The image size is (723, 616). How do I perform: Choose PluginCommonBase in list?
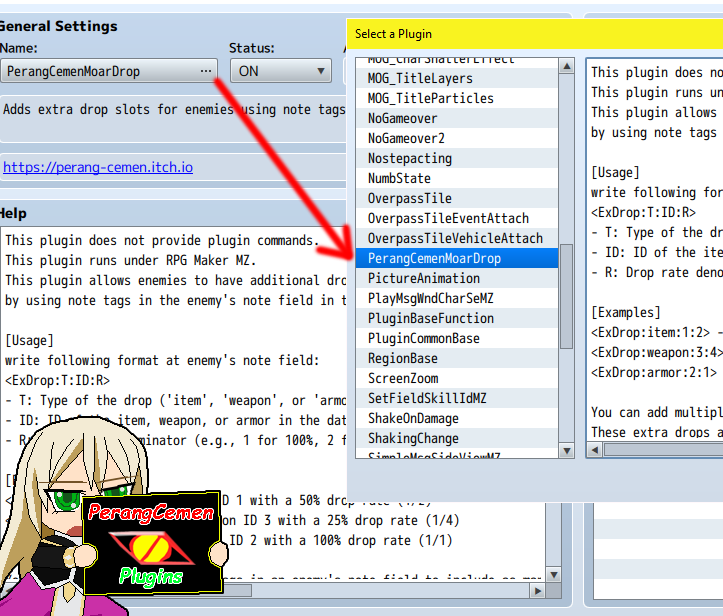coord(456,338)
